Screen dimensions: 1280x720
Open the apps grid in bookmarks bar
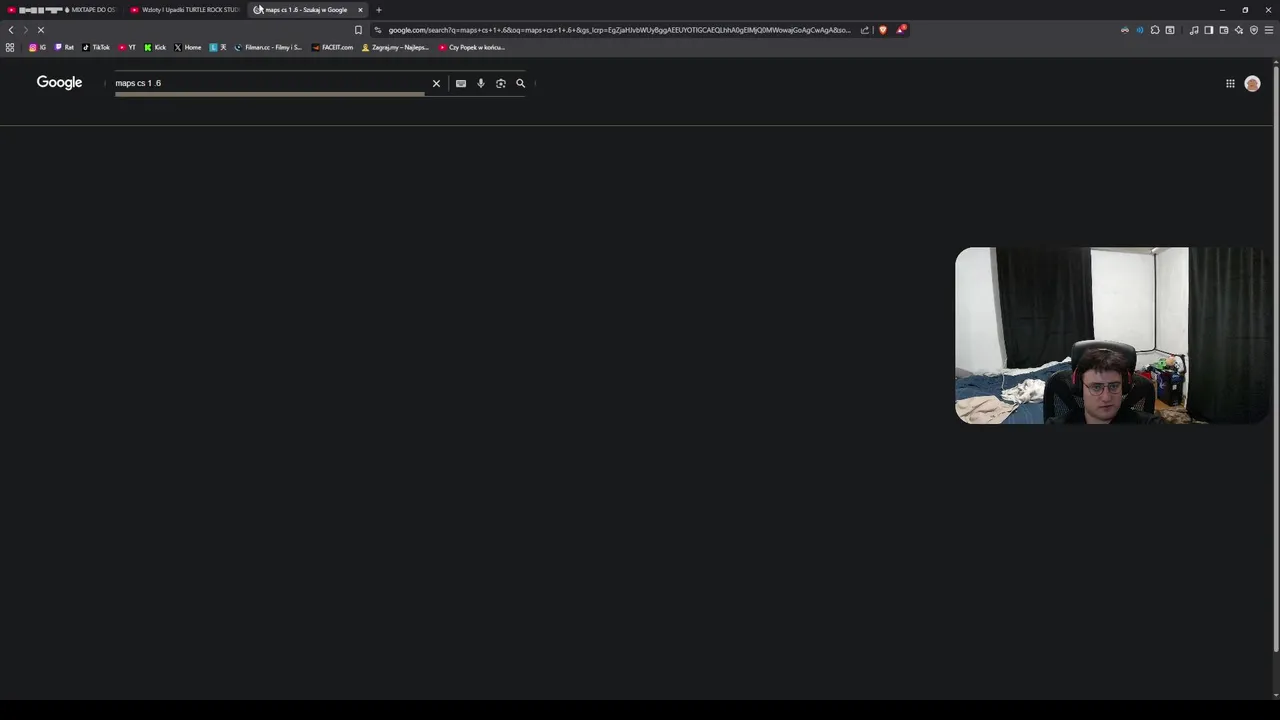click(10, 47)
